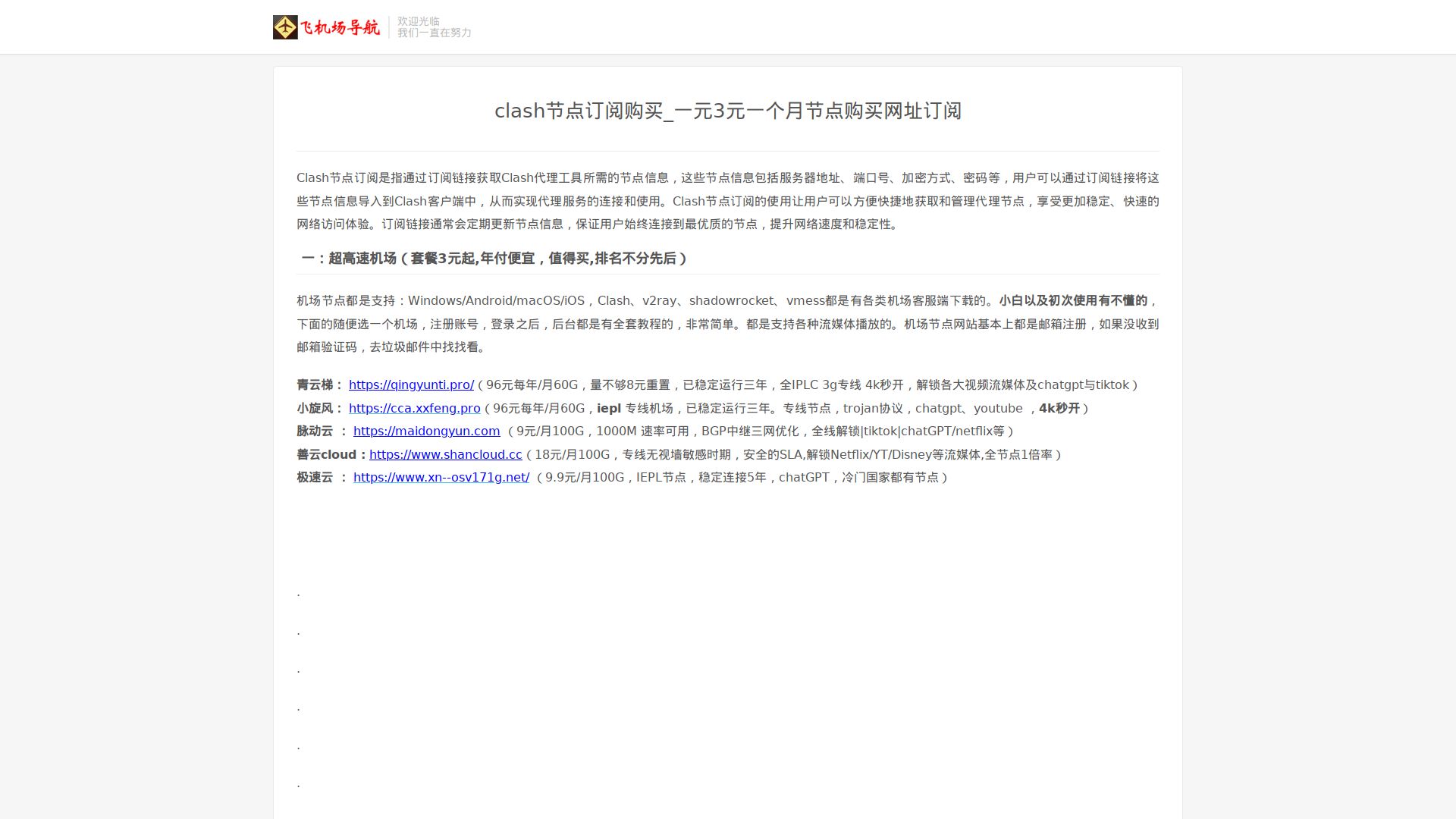Screen dimensions: 1456x819
Task: Open the www.shancloud.cc link
Action: pyautogui.click(x=445, y=455)
